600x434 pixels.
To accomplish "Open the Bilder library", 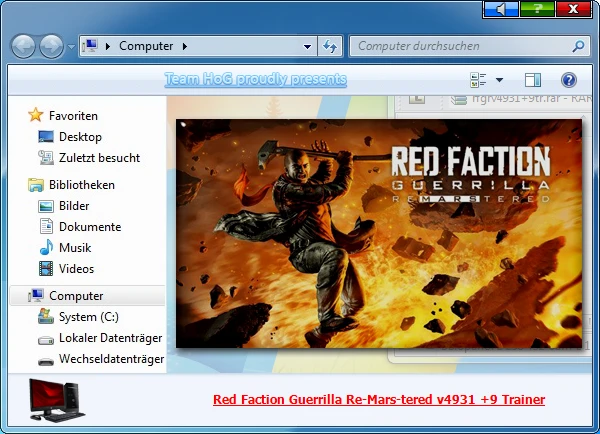I will click(x=74, y=206).
